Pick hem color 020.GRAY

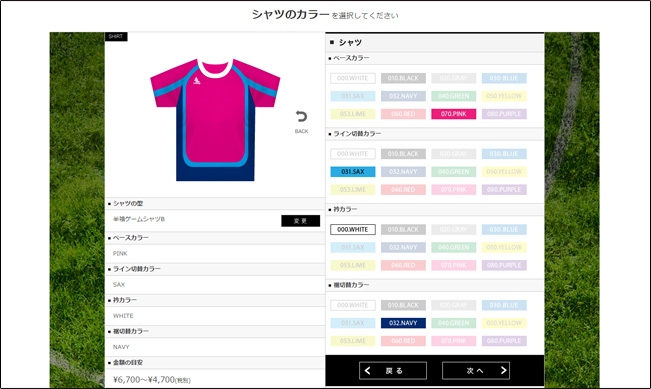[x=454, y=305]
